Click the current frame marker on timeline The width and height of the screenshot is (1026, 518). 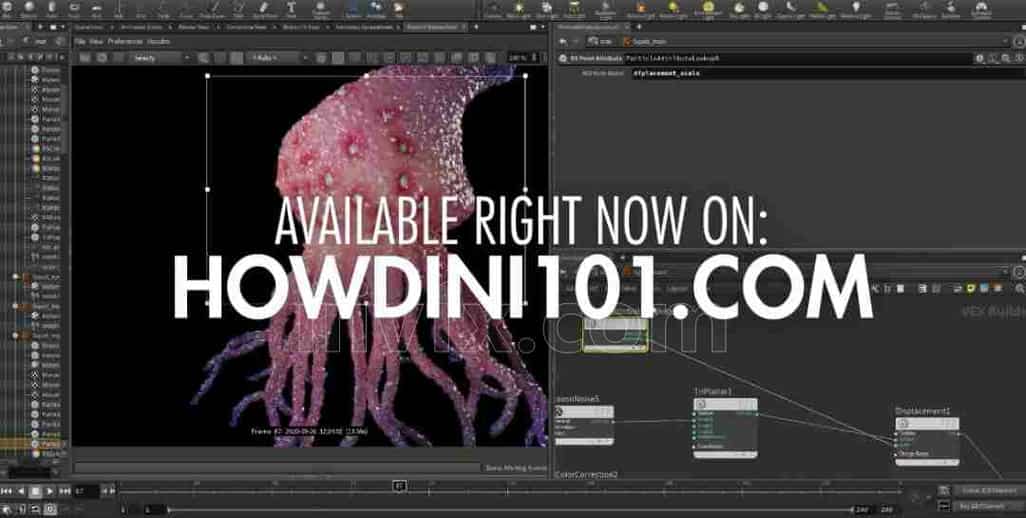(400, 485)
